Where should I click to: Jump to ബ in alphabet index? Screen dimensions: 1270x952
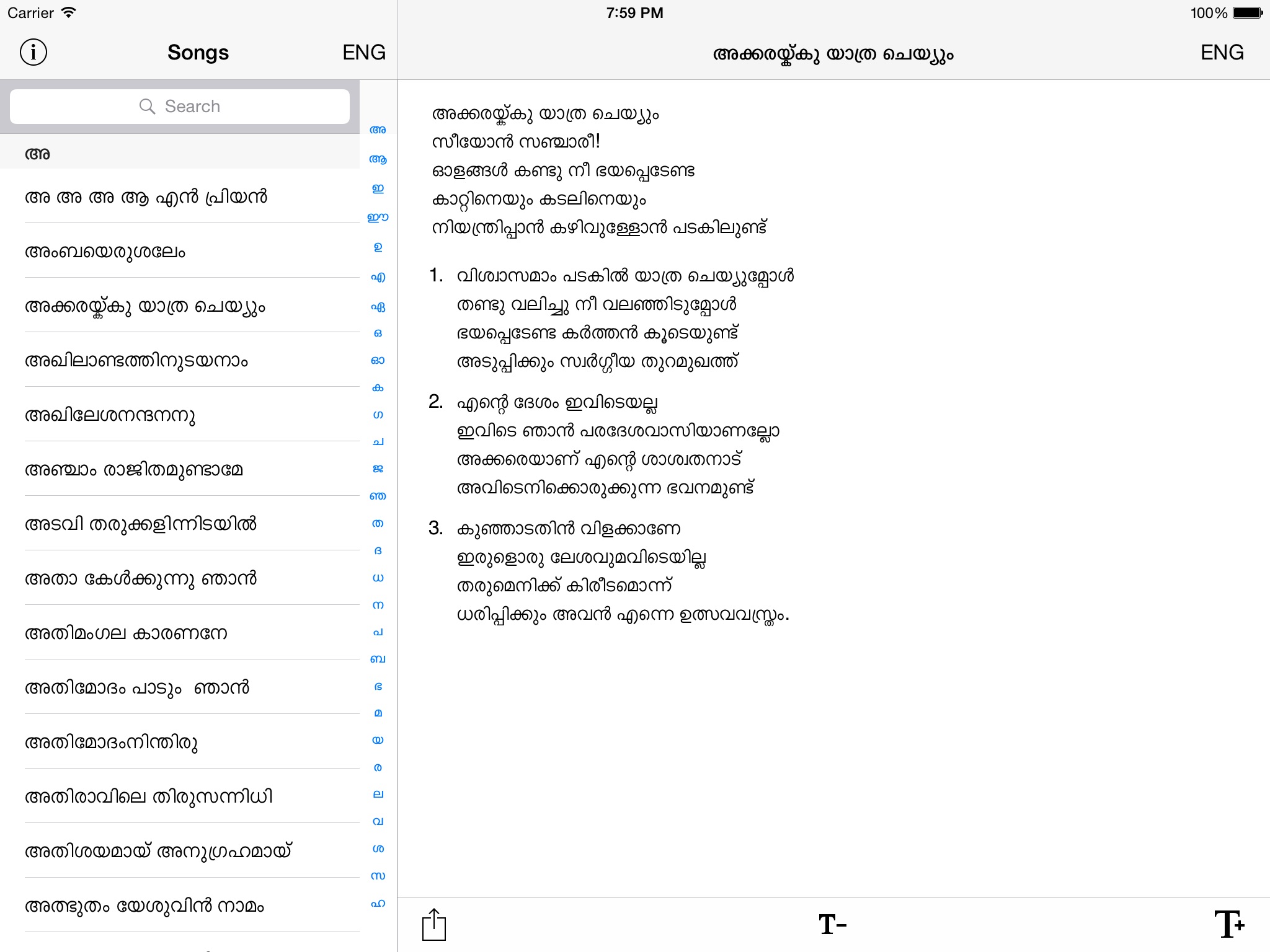(x=378, y=659)
